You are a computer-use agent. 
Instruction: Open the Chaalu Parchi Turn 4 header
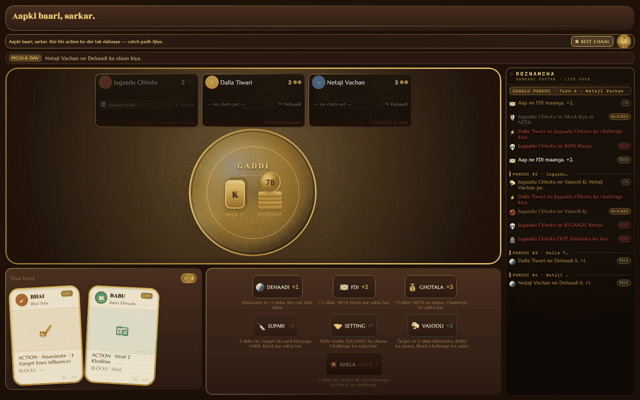click(x=570, y=91)
